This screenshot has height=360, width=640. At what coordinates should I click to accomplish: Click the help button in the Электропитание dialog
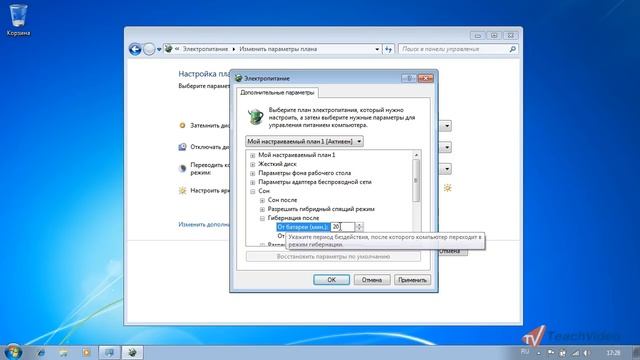coord(409,78)
